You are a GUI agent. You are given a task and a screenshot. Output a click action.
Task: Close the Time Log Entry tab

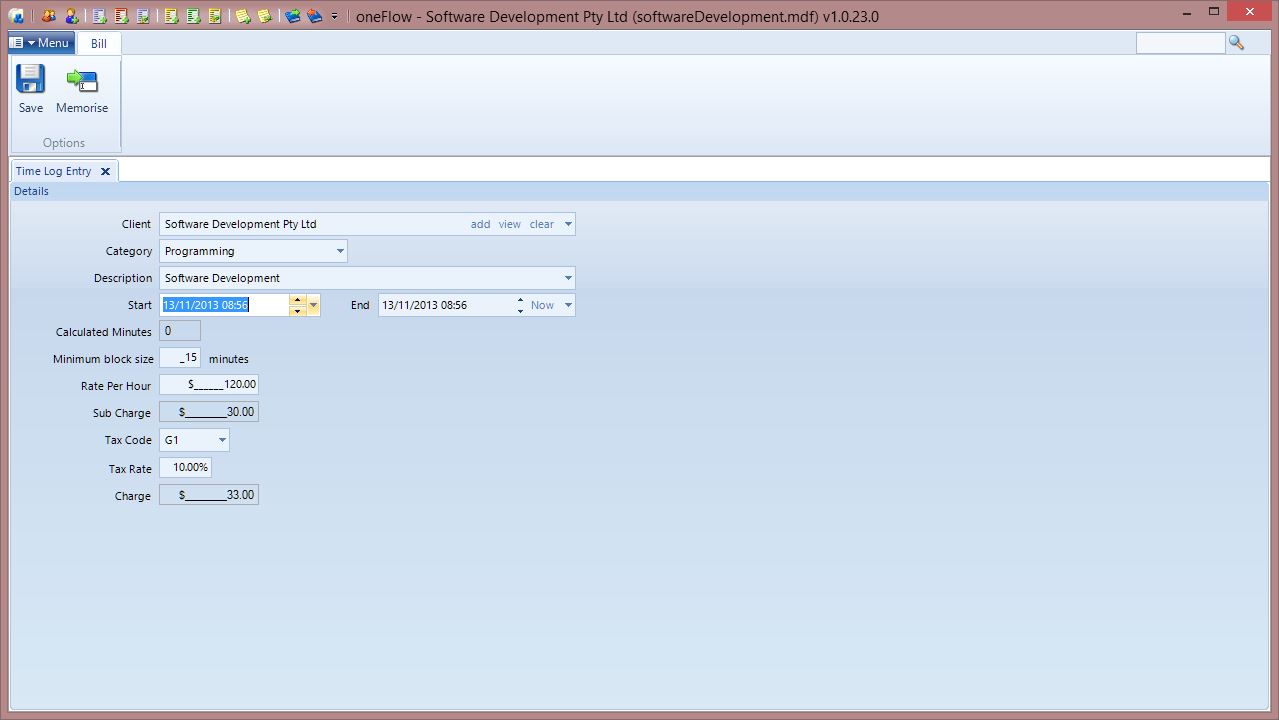(x=106, y=171)
